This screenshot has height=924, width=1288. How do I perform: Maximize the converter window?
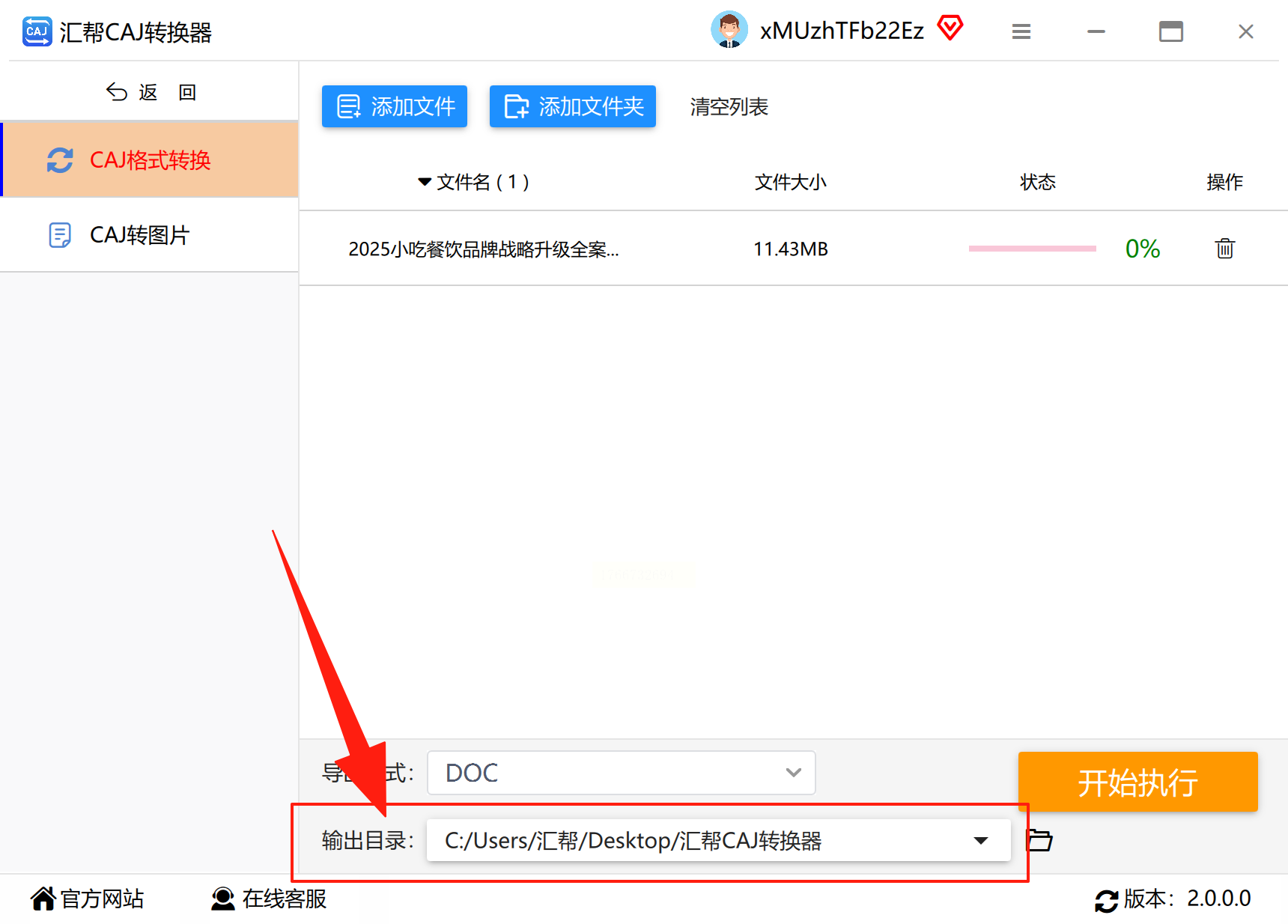tap(1171, 31)
